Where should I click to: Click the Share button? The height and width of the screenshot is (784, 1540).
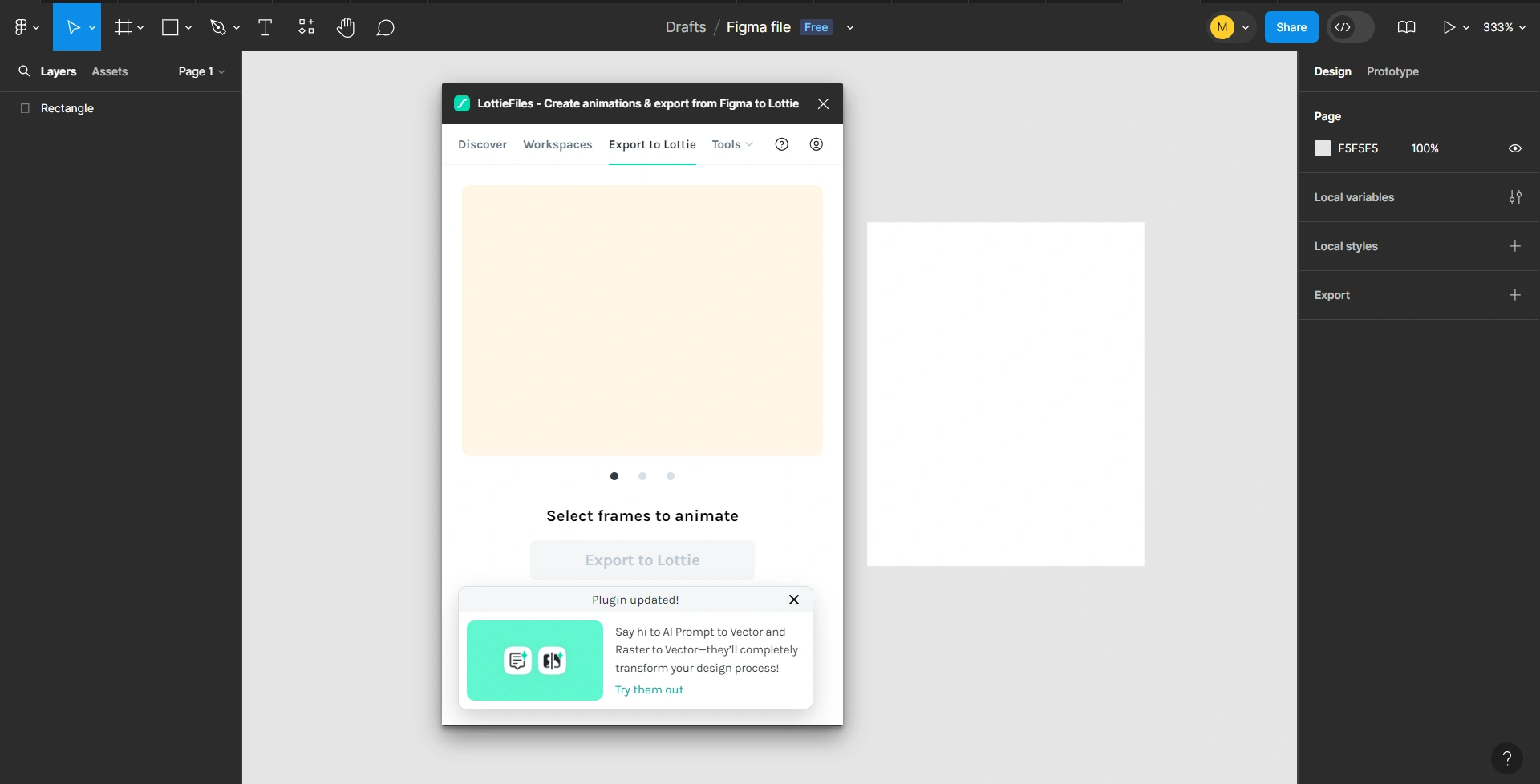tap(1291, 27)
